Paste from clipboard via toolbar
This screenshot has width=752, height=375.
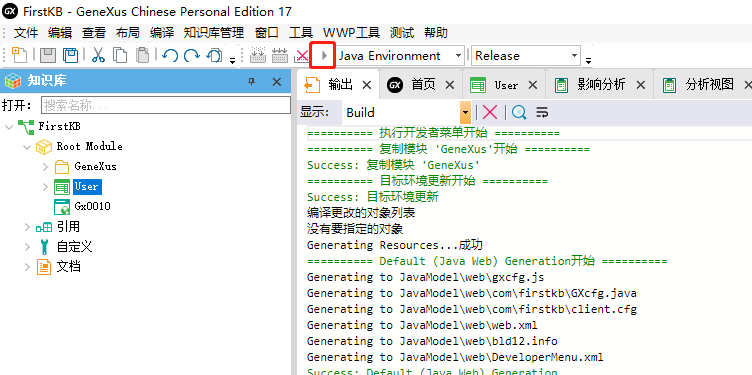[142, 56]
